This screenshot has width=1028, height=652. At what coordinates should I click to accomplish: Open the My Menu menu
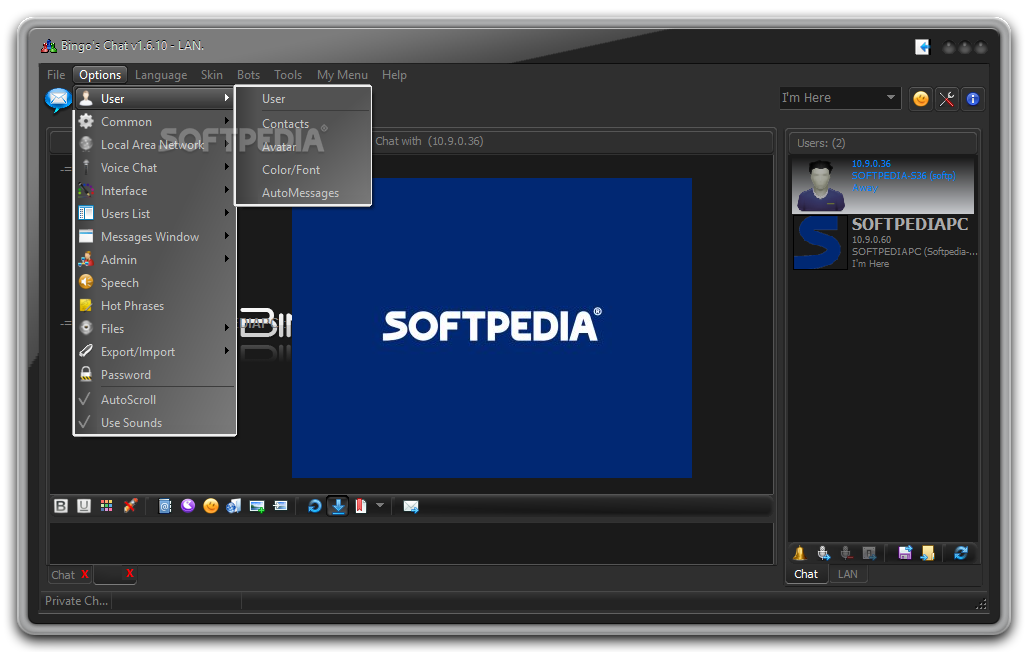342,75
